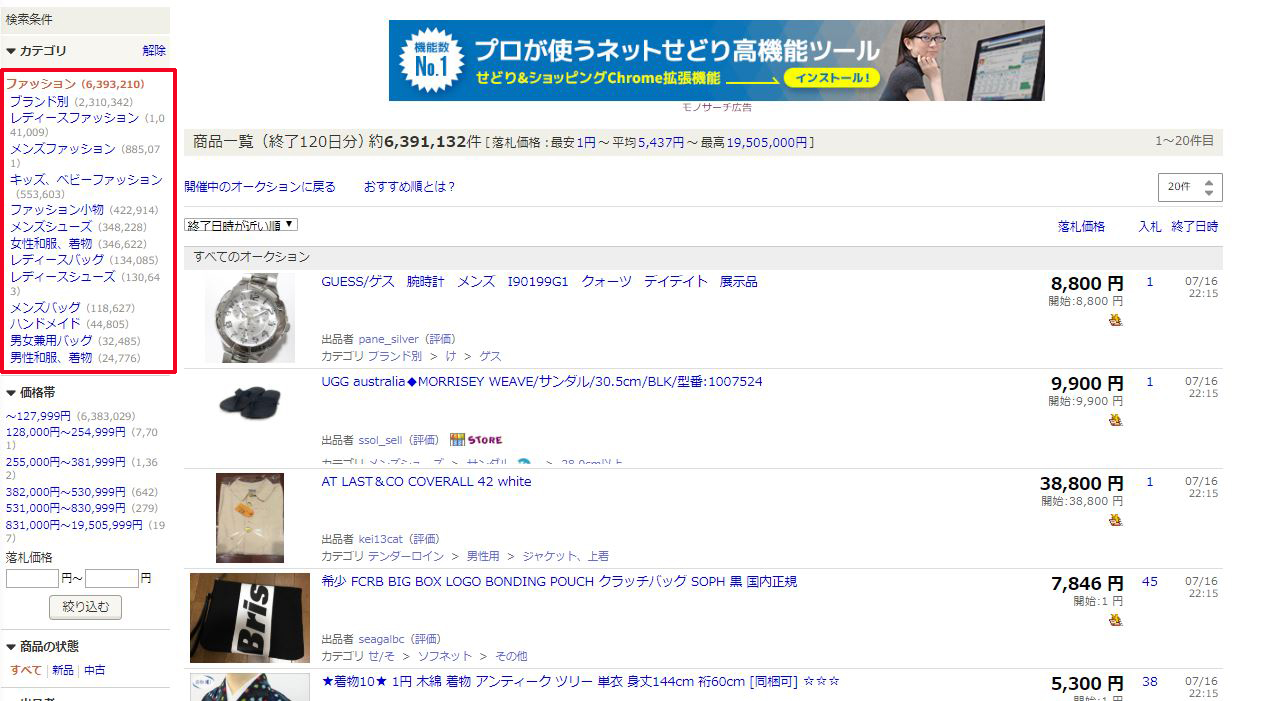Sort by the 落札価格 column header
The height and width of the screenshot is (701, 1271).
pos(1082,227)
